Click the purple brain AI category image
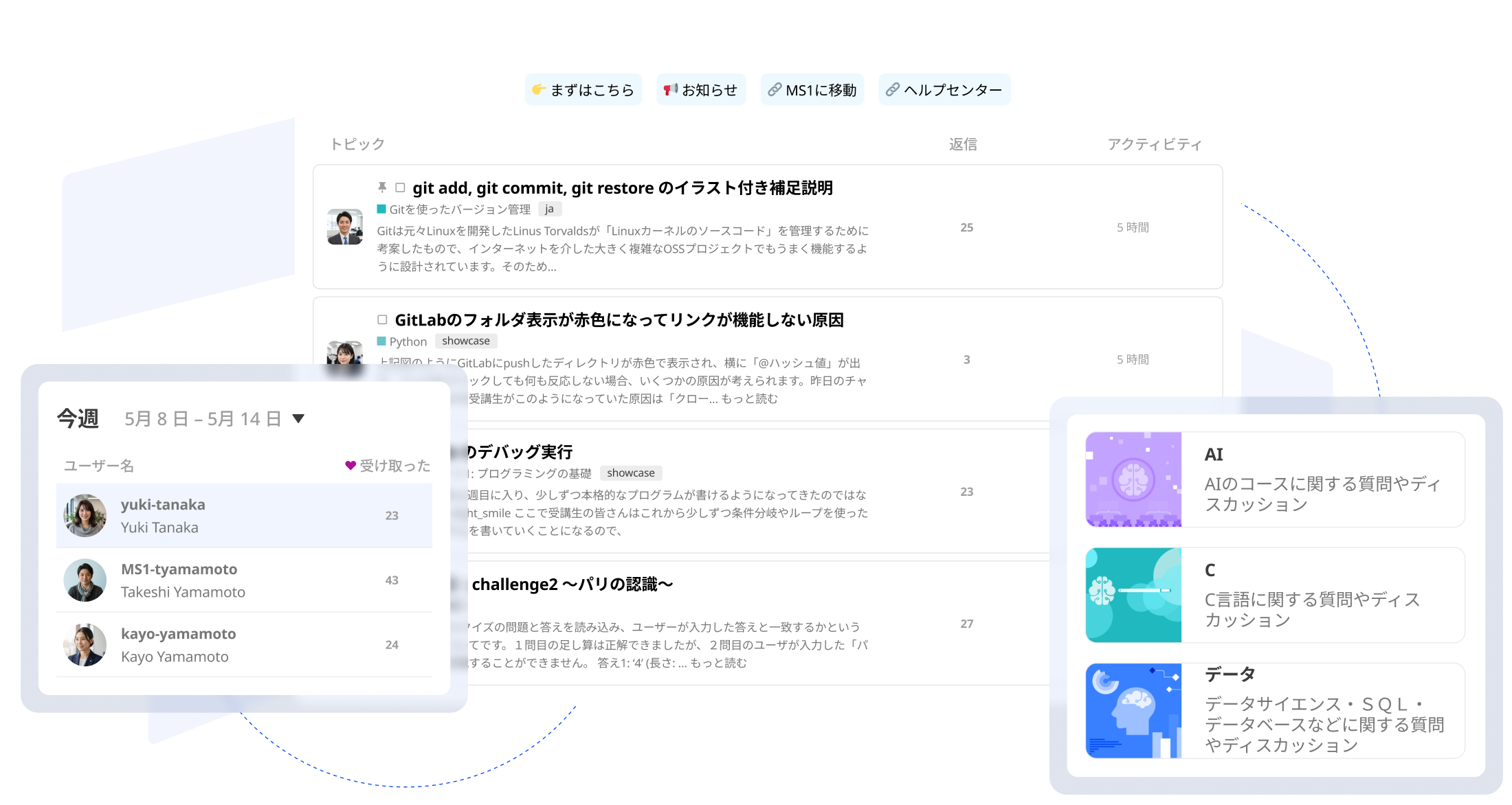Viewport: 1512px width, 805px height. click(x=1133, y=479)
